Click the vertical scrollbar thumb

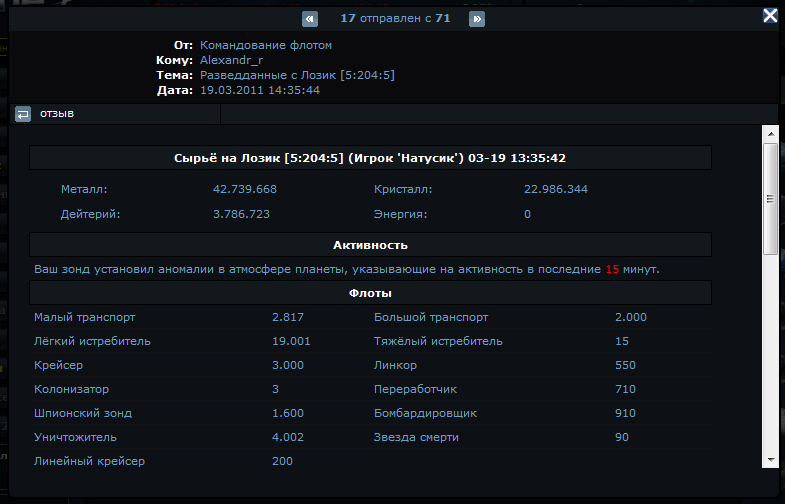coord(770,199)
